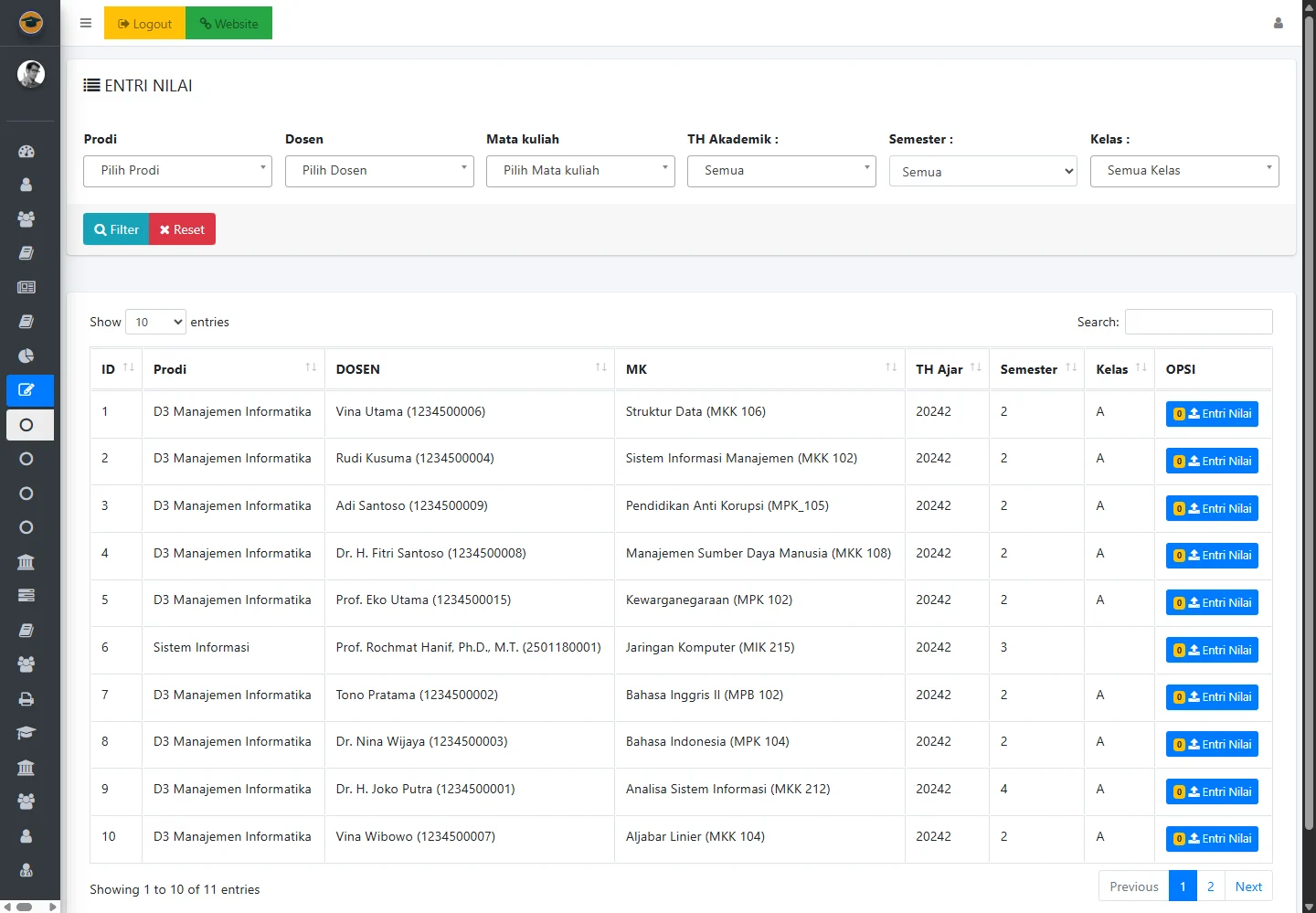Click the table Search input field
The height and width of the screenshot is (913, 1316).
pyautogui.click(x=1198, y=322)
